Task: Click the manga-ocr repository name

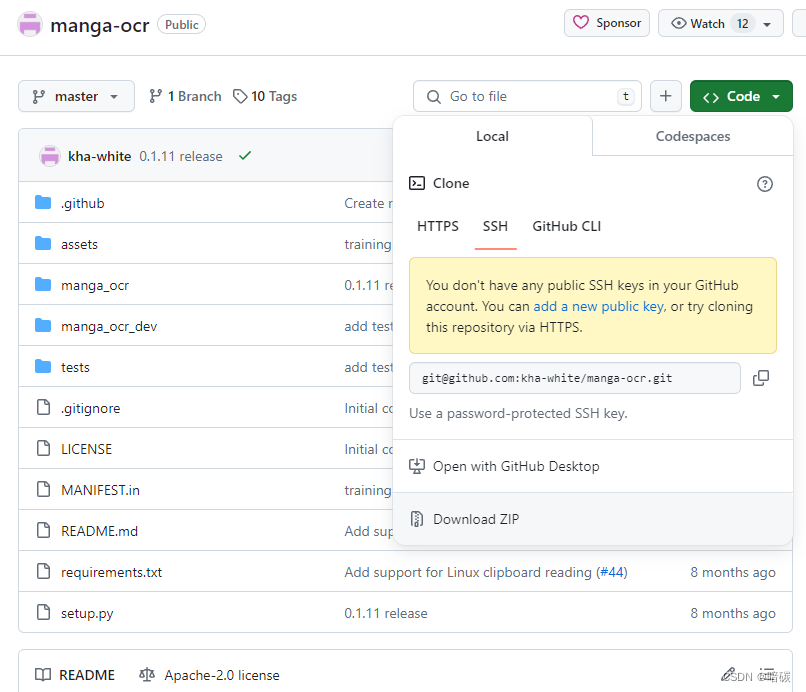Action: [100, 25]
